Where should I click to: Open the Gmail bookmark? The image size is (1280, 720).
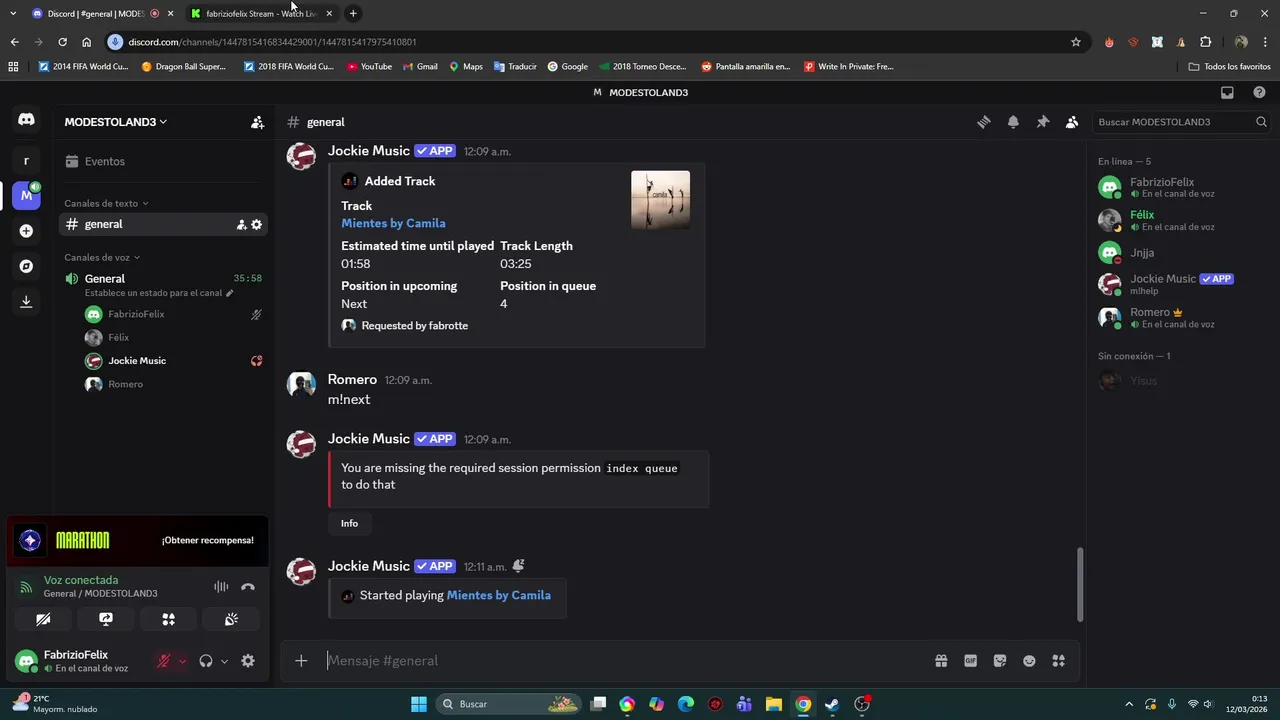tap(420, 67)
